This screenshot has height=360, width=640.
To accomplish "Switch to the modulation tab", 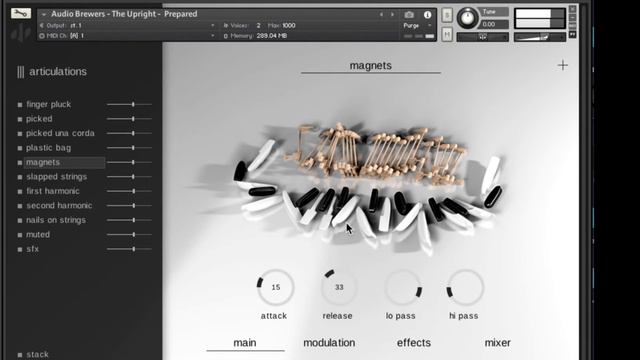I will pos(329,343).
